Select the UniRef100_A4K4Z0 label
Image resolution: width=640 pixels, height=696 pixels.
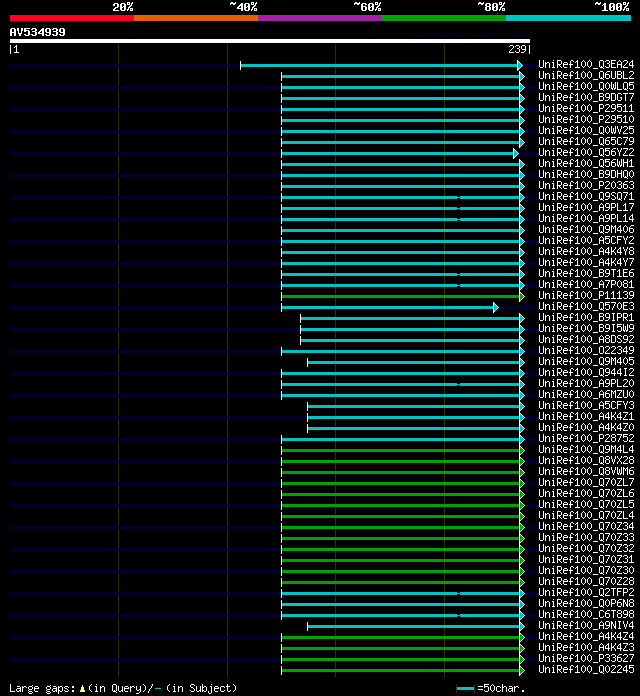click(x=586, y=427)
